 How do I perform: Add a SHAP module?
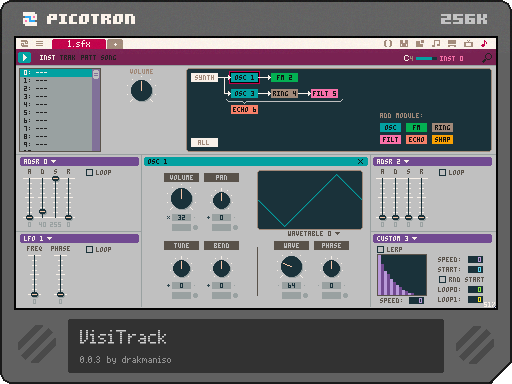pyautogui.click(x=442, y=140)
